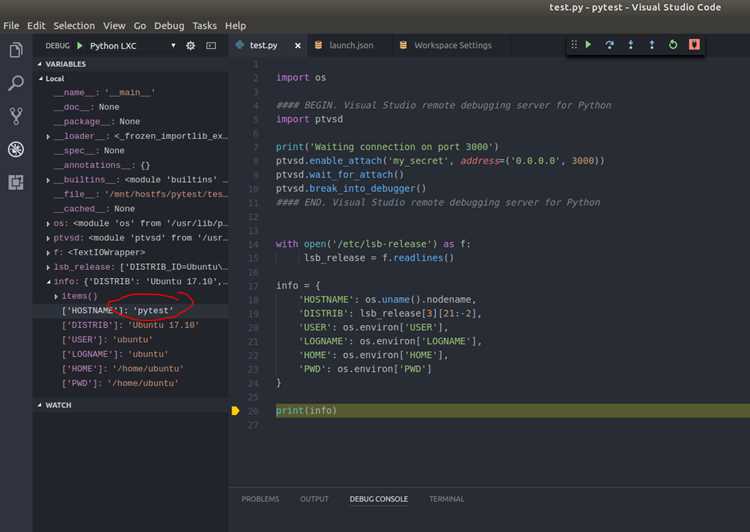This screenshot has height=532, width=750.
Task: Collapse the info dictionary variable
Action: click(48, 282)
